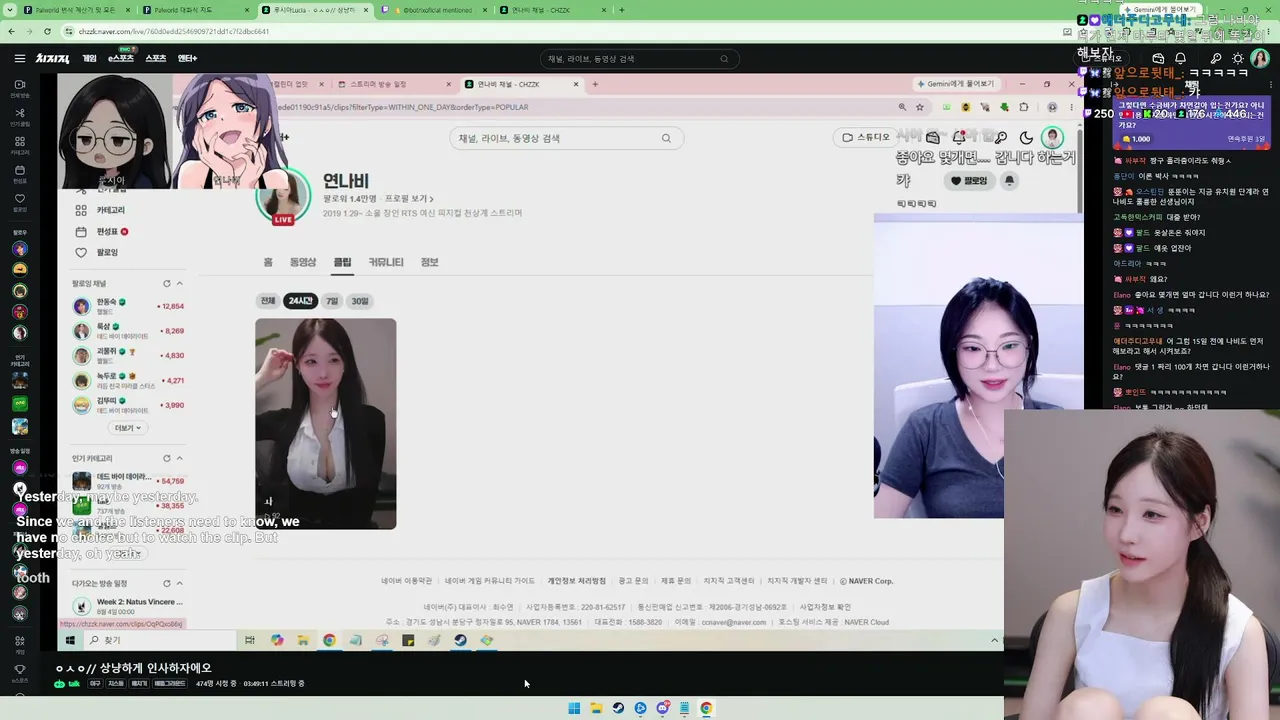Screen dimensions: 1280x720
Task: Open the 팔로잉 heart icon in the dark sidebar
Action: pyautogui.click(x=20, y=200)
